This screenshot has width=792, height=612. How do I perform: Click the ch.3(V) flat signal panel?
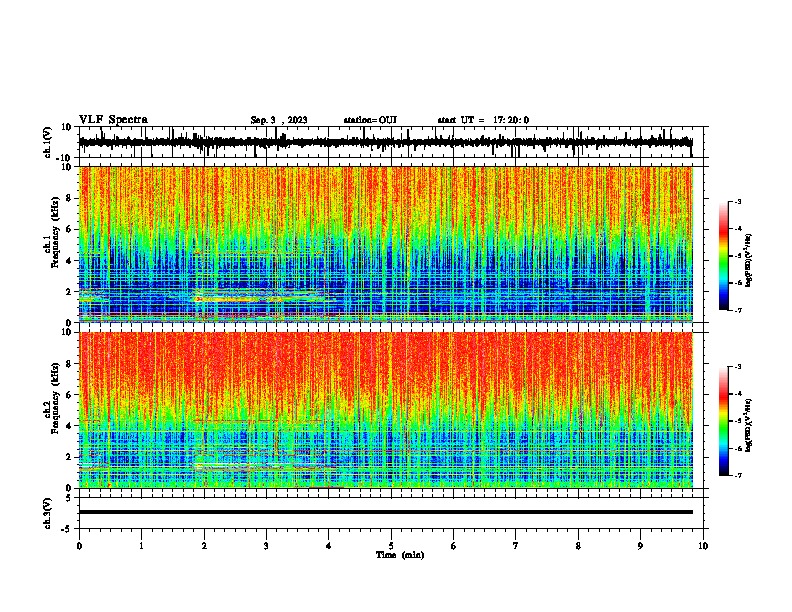393,513
